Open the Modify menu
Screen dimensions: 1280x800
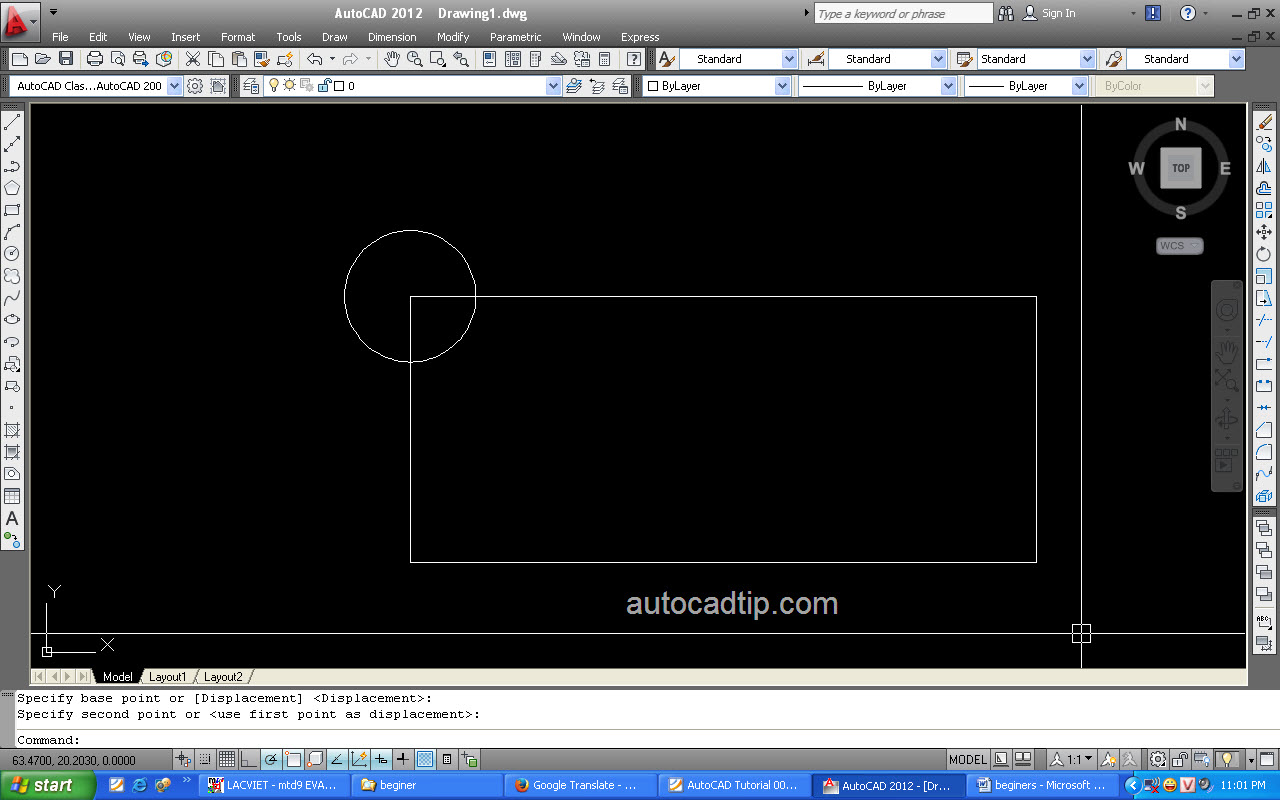coord(453,37)
